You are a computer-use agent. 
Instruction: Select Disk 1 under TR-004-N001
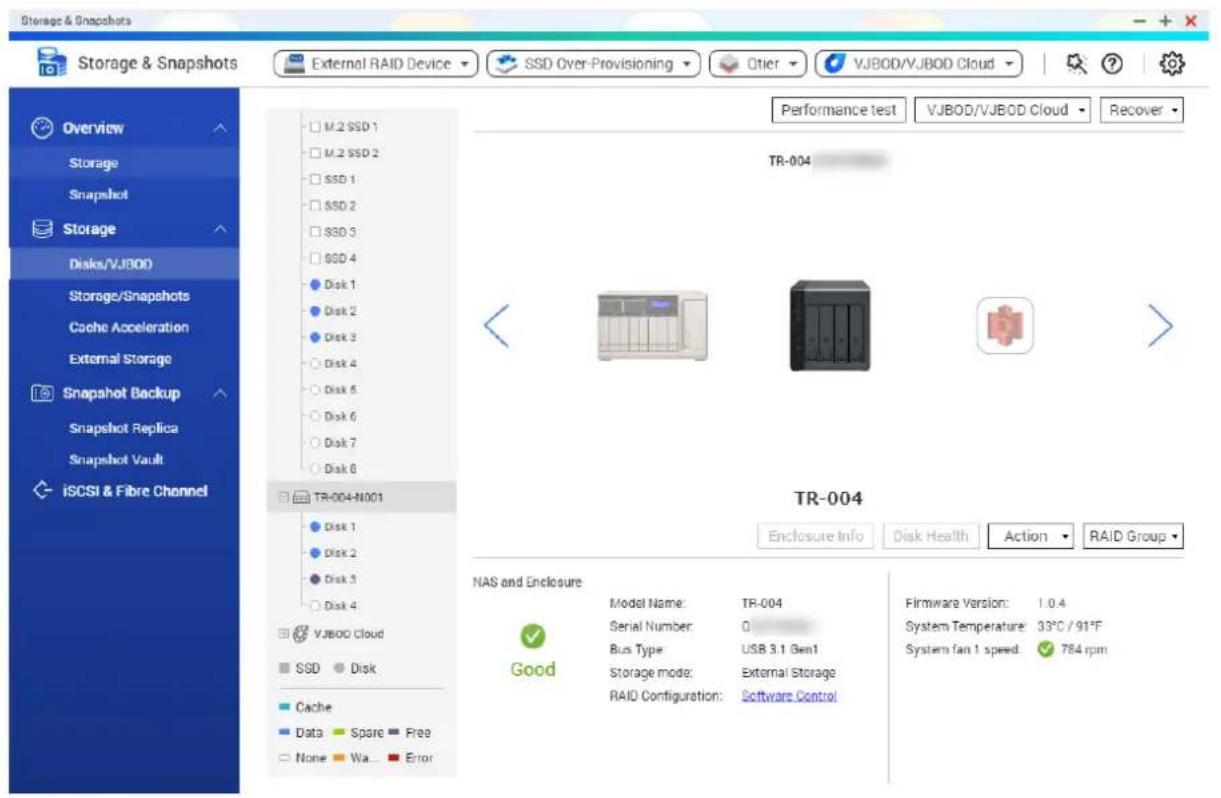(333, 526)
